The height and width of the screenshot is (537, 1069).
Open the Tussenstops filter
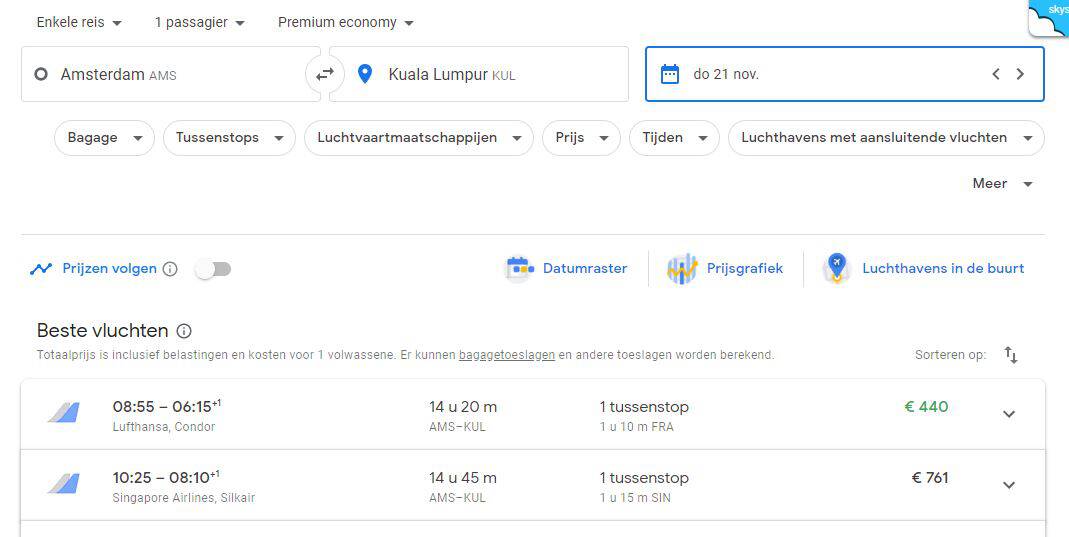pos(229,138)
